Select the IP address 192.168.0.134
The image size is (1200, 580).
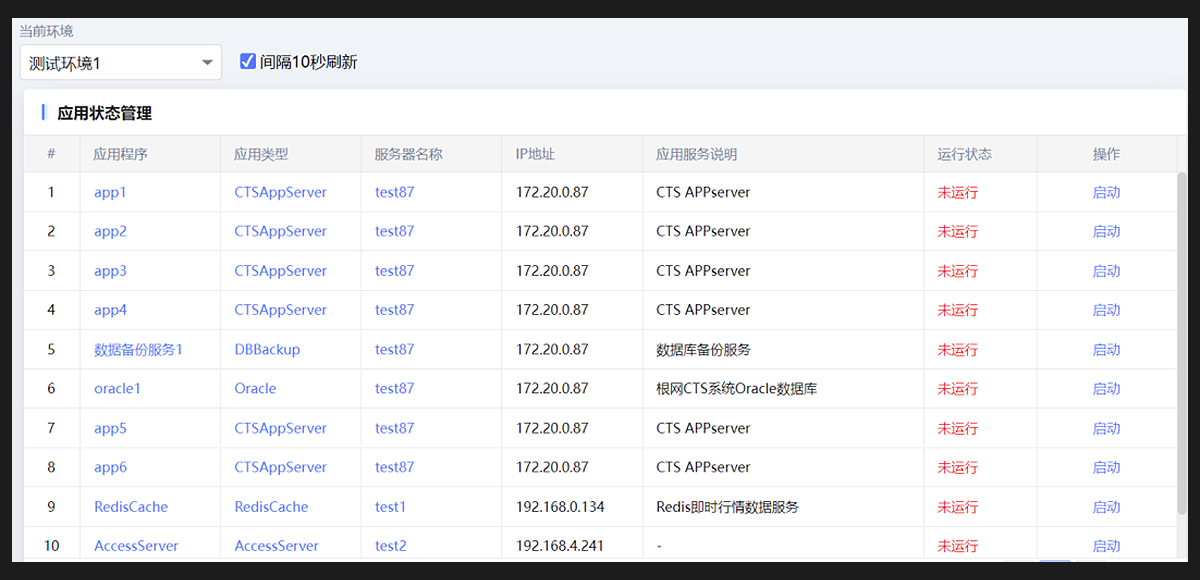pos(560,507)
